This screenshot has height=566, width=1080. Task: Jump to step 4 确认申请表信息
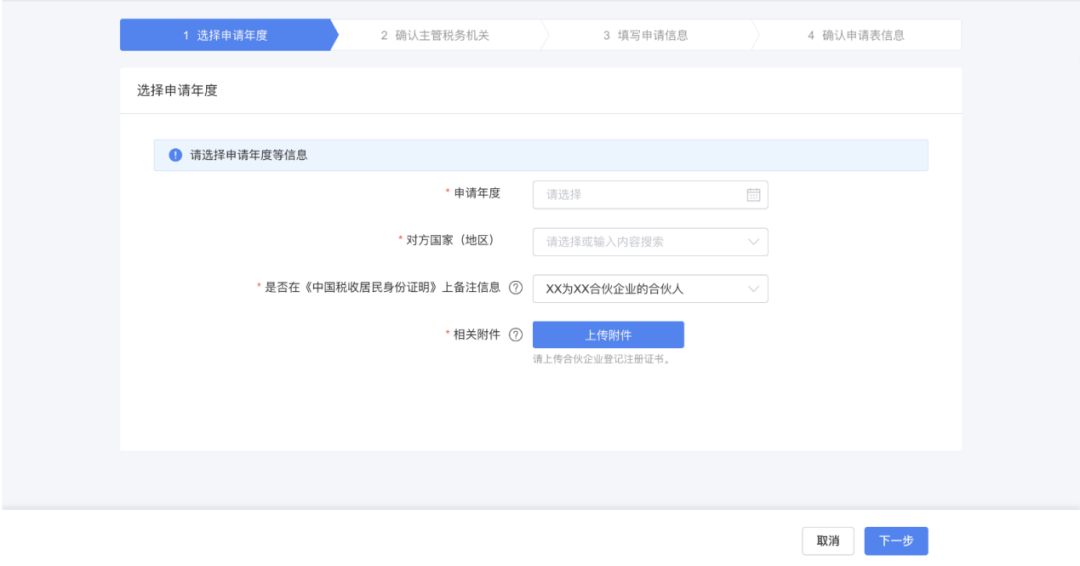tap(856, 35)
